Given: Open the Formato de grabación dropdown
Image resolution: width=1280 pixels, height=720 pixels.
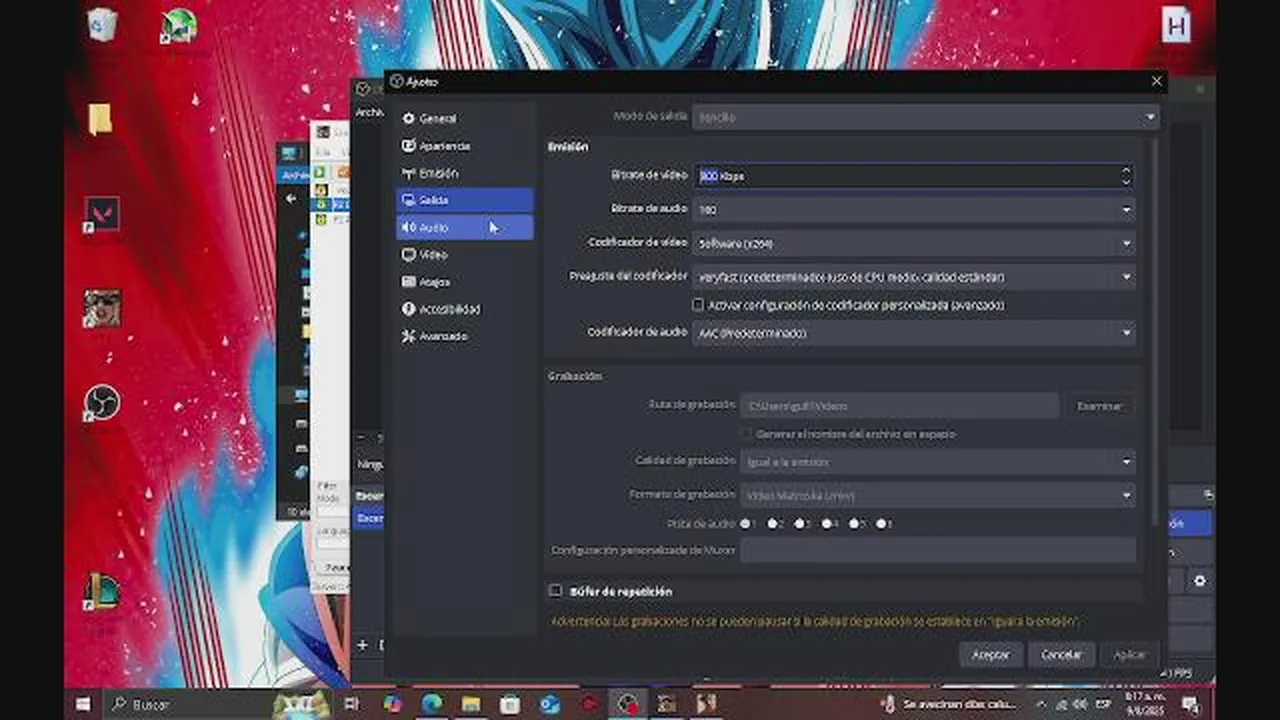Looking at the screenshot, I should click(x=938, y=495).
